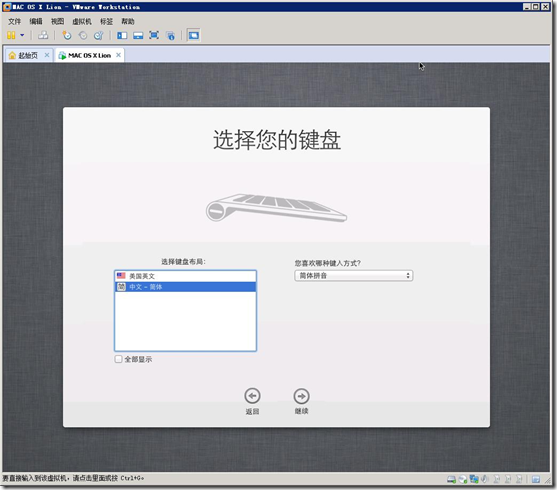Click the info-badge window toolbar icon

[x=171, y=35]
